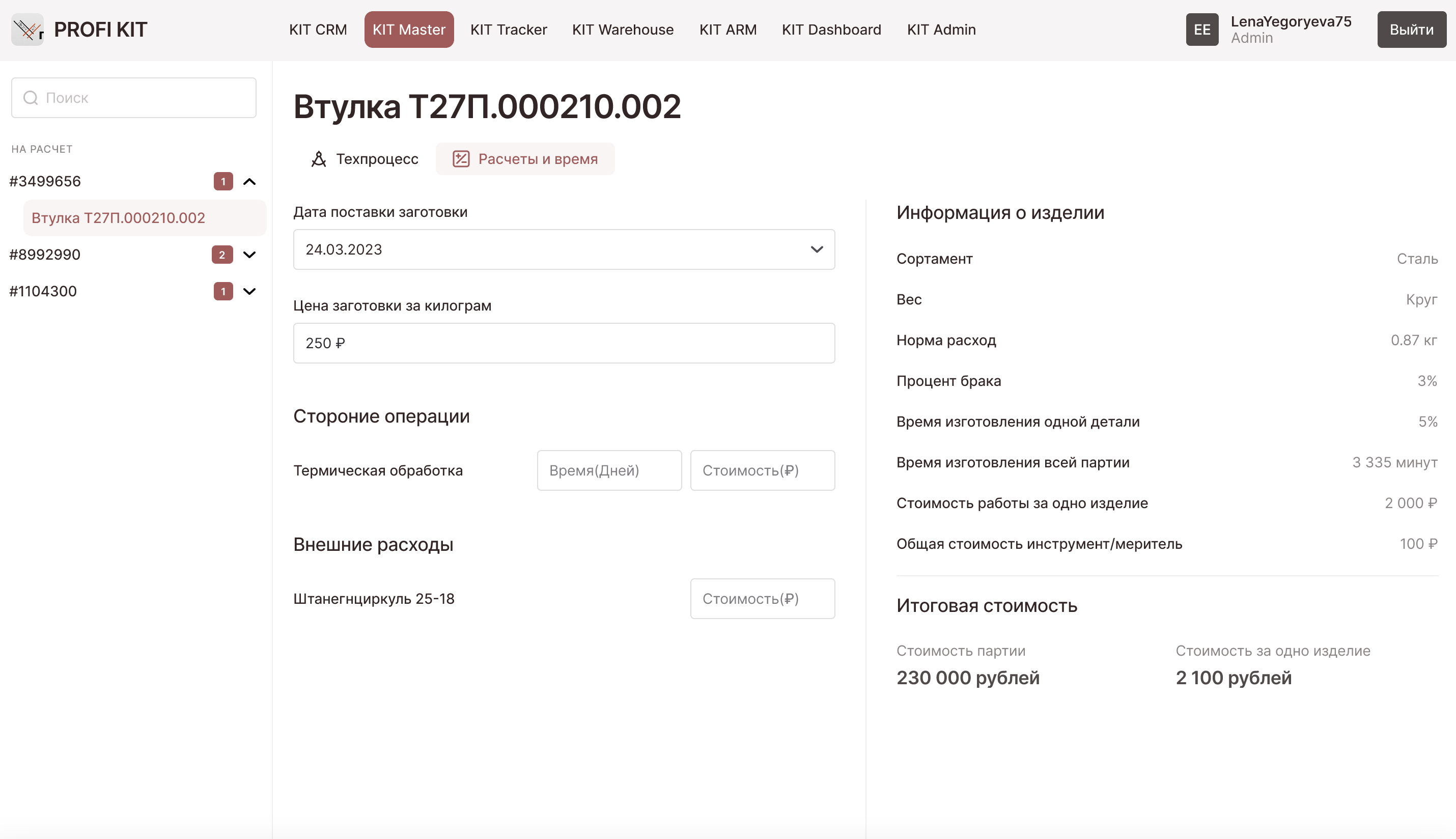Open the Техпроцесс tab
The height and width of the screenshot is (839, 1456).
point(366,159)
